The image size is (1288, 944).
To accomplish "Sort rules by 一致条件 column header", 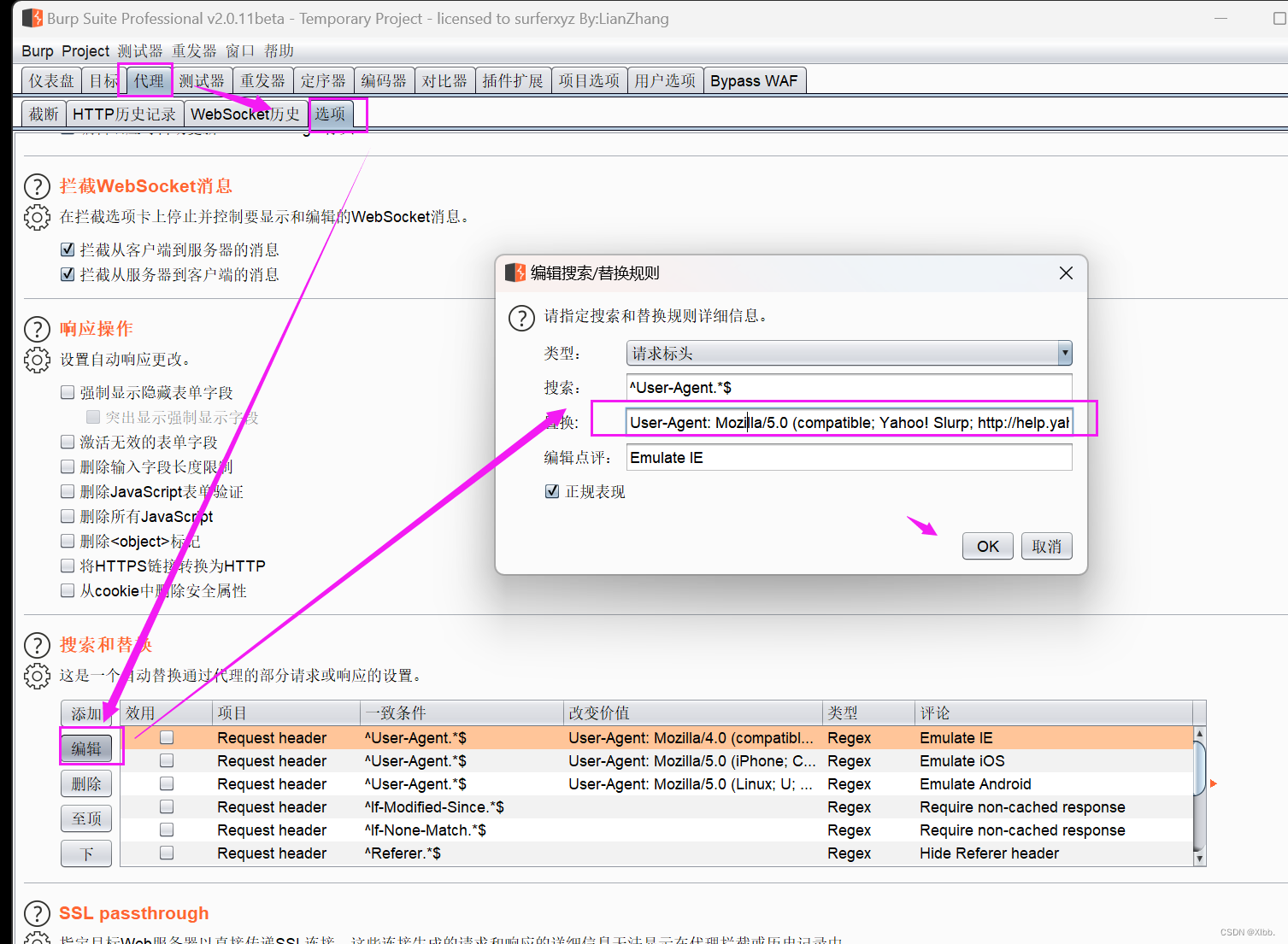I will tap(462, 712).
